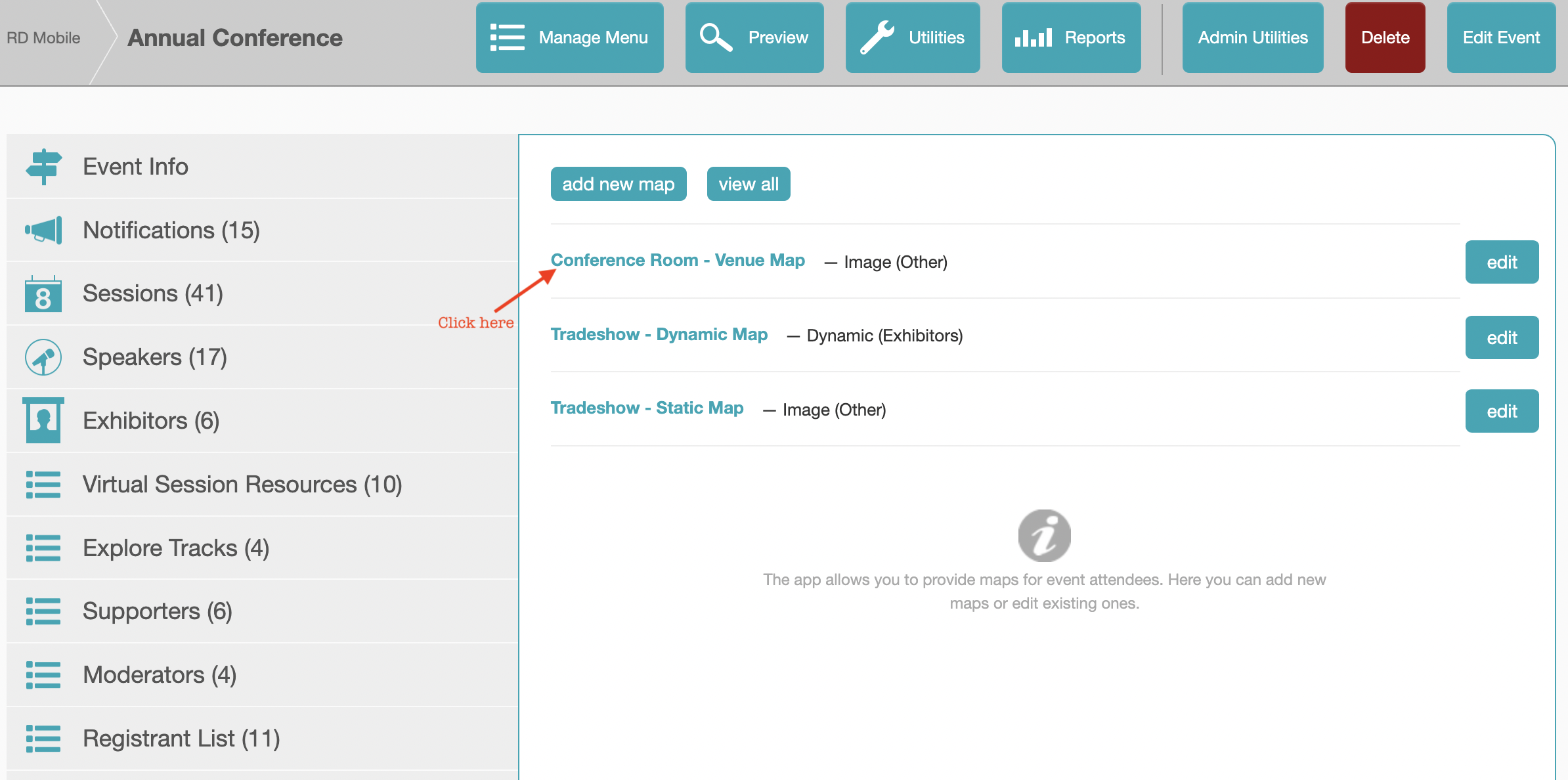Viewport: 1568px width, 780px height.
Task: Click the add new map button
Action: pyautogui.click(x=618, y=184)
